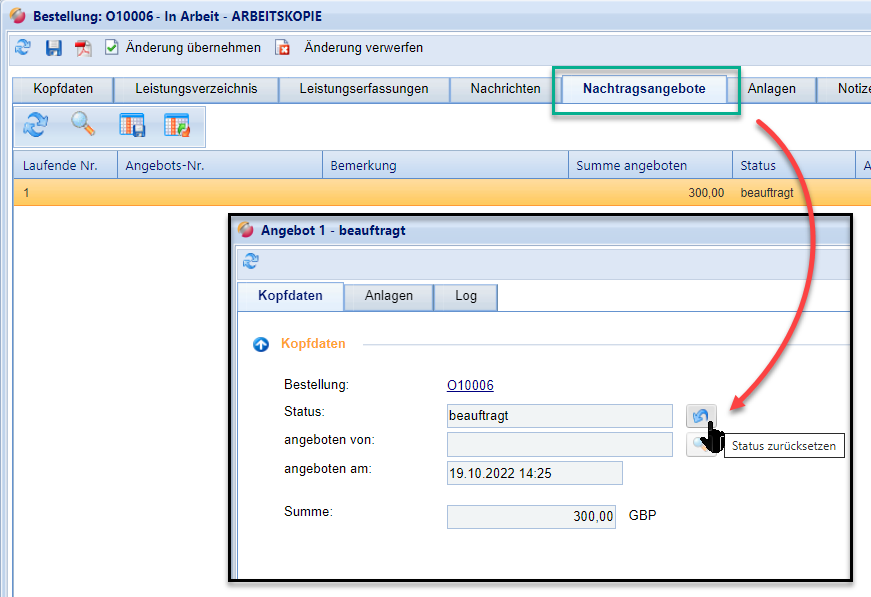Sort by the Summe angeboten column header
The width and height of the screenshot is (871, 597).
click(x=646, y=165)
